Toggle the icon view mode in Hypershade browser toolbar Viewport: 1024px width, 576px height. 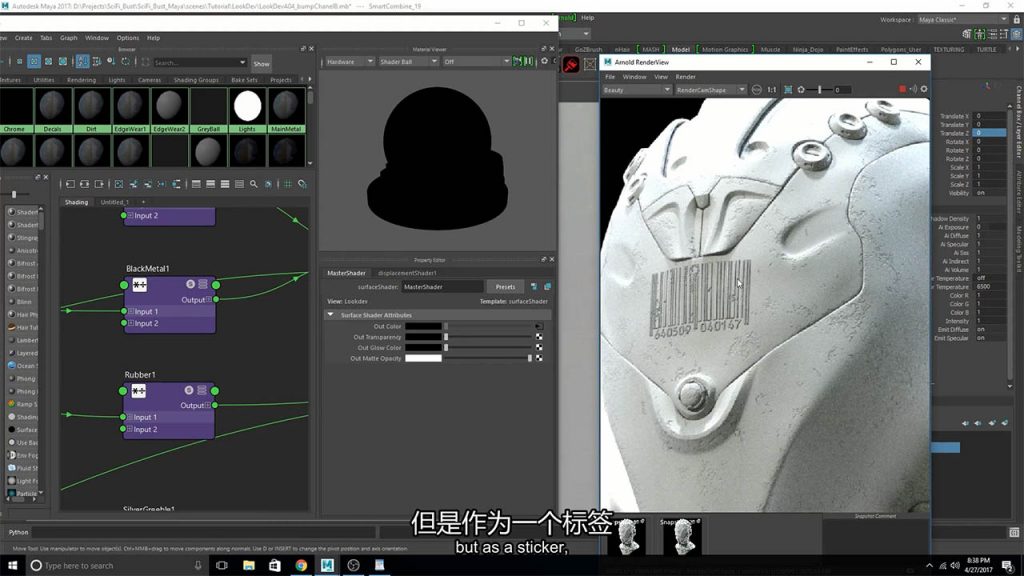click(34, 61)
